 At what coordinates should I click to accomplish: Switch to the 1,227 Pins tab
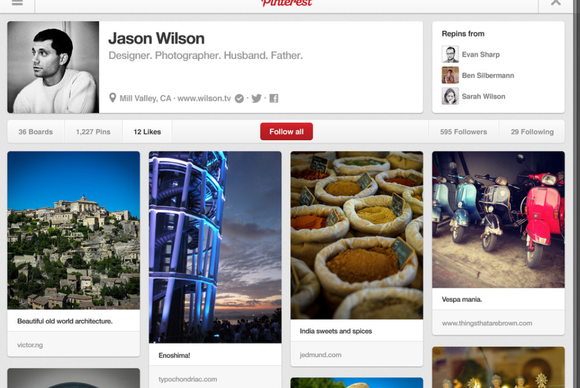[93, 132]
